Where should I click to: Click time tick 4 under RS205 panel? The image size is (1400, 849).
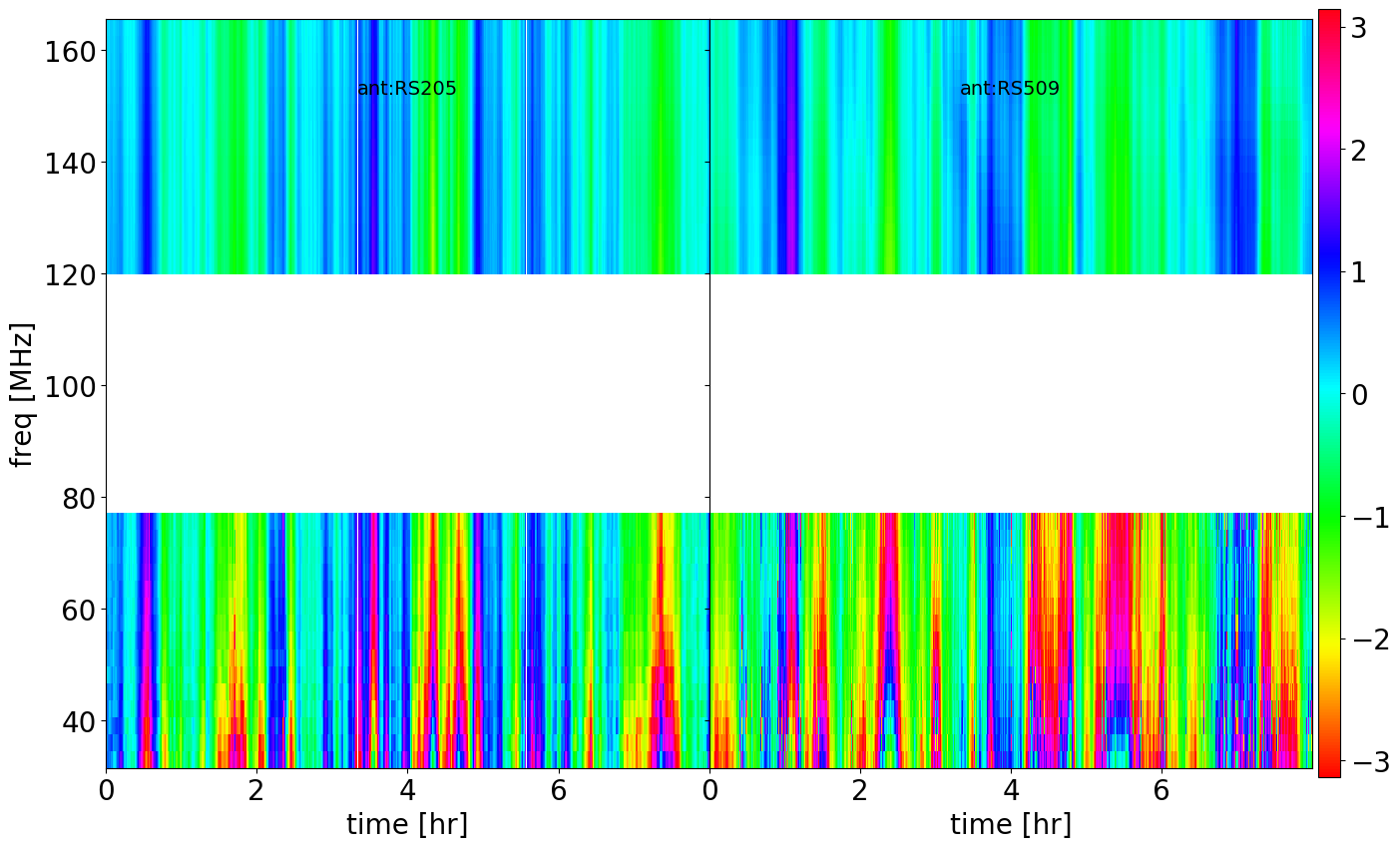pos(407,789)
